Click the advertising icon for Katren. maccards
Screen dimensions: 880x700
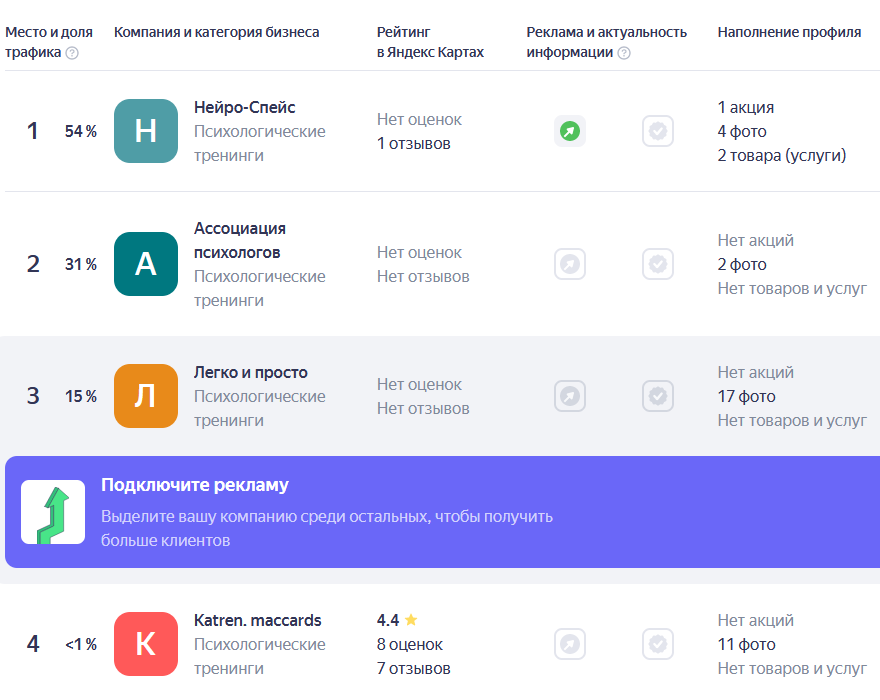click(x=570, y=644)
